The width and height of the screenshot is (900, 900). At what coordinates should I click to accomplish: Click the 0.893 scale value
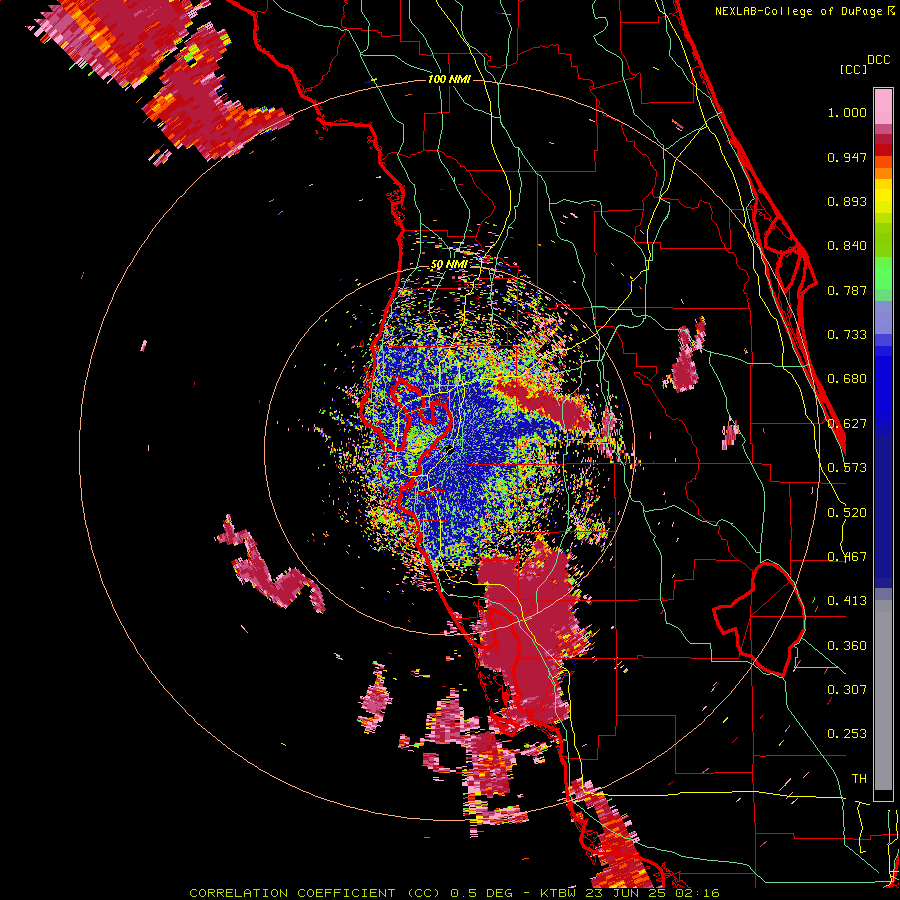tap(847, 201)
